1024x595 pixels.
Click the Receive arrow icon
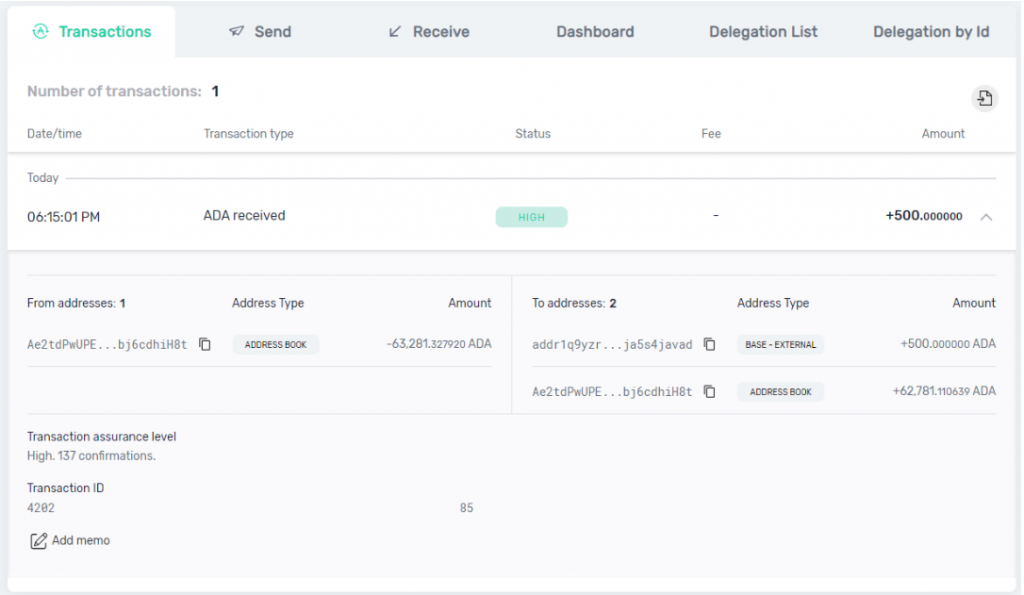395,31
